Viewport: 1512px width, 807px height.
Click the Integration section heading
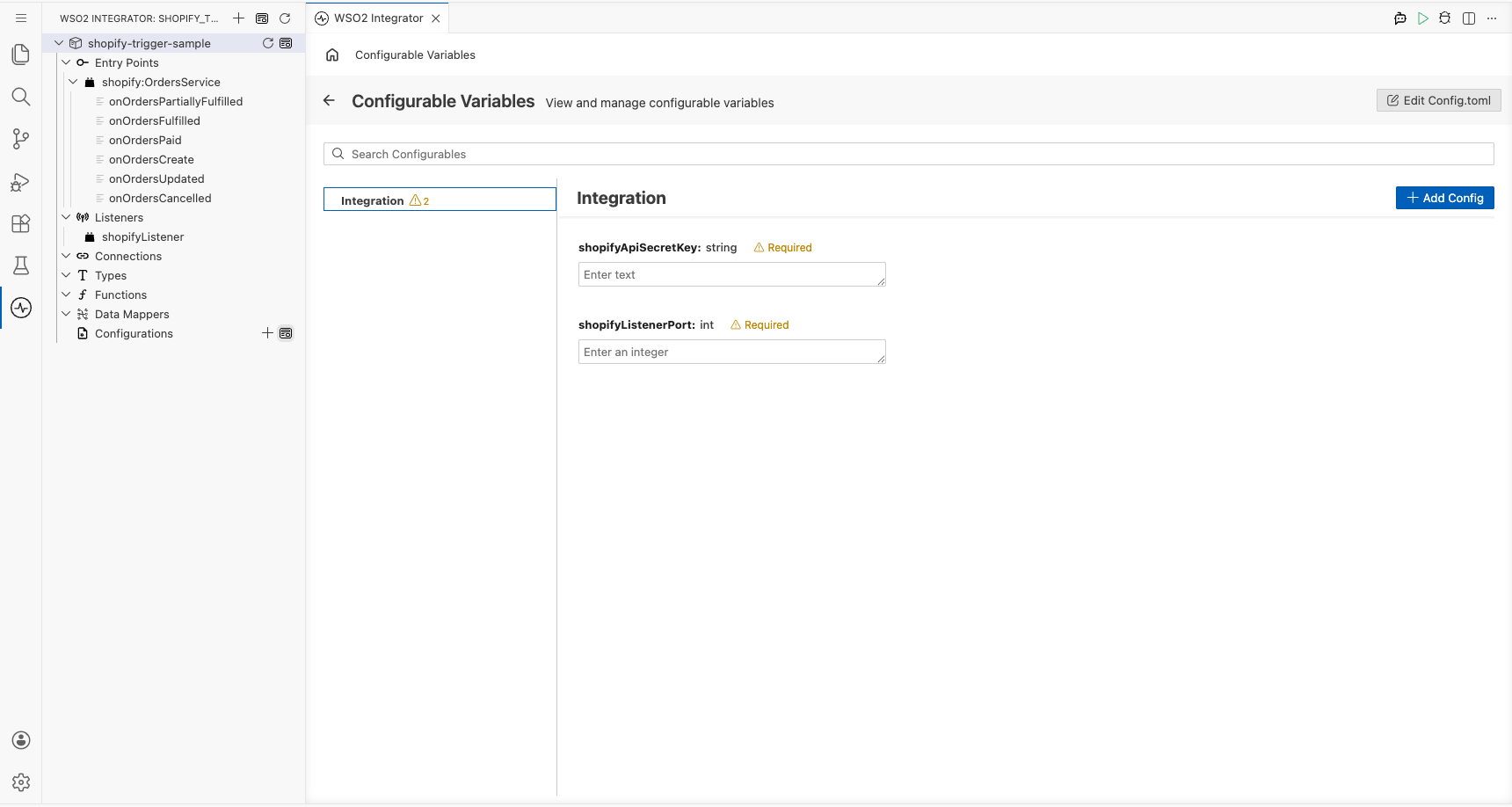click(x=621, y=198)
